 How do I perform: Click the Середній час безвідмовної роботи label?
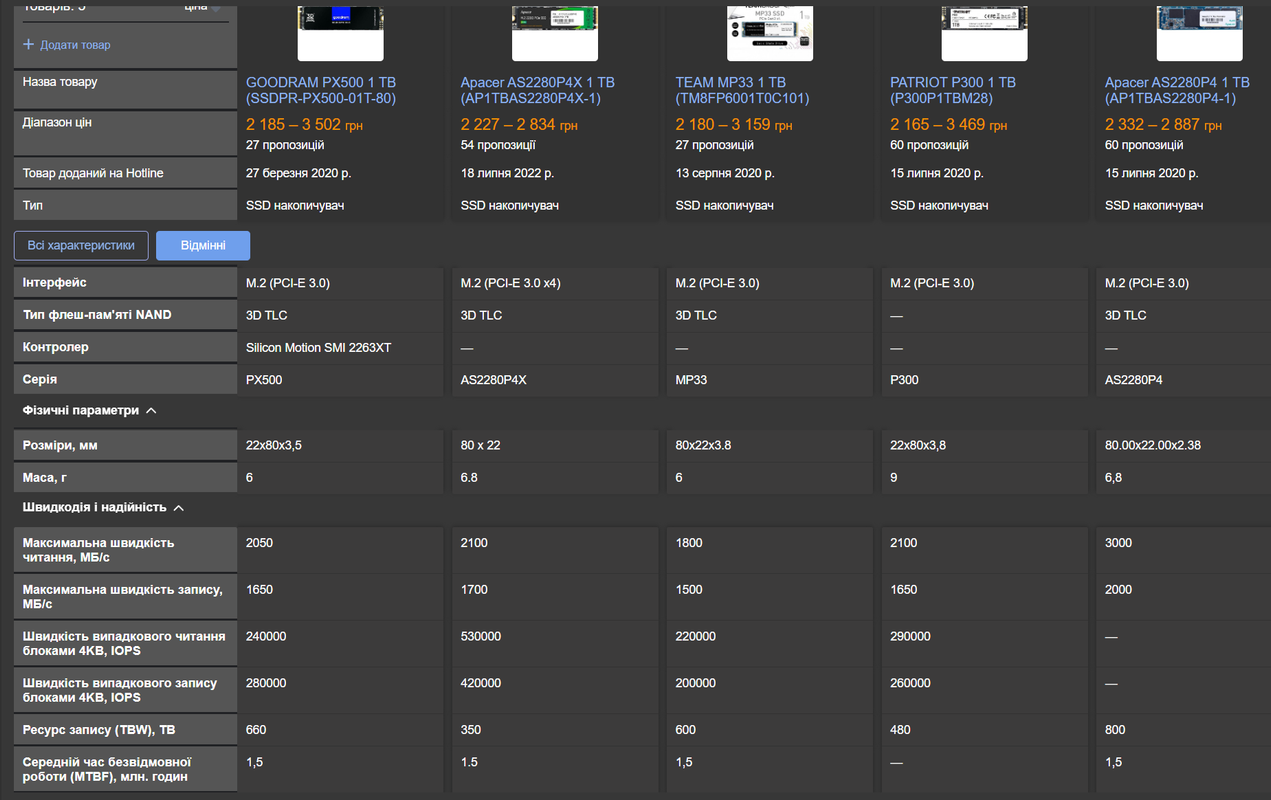[108, 769]
